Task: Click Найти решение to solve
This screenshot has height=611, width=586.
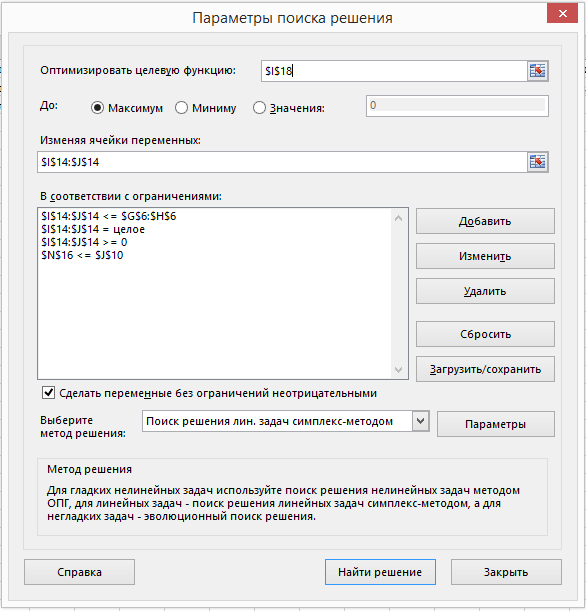Action: 380,572
